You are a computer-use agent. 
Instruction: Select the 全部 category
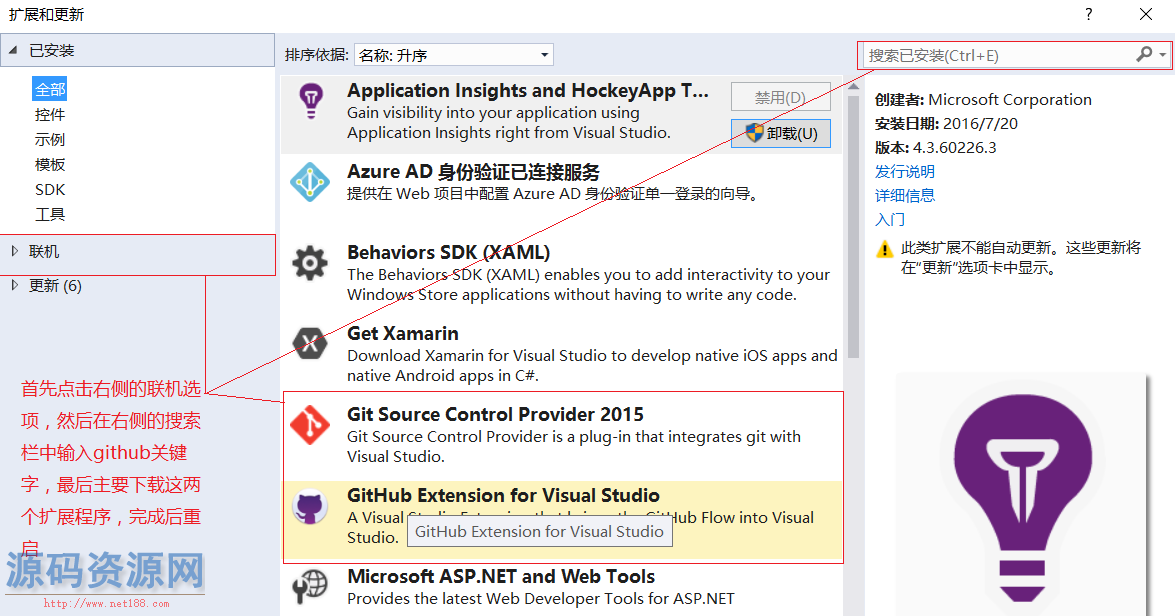[x=50, y=90]
